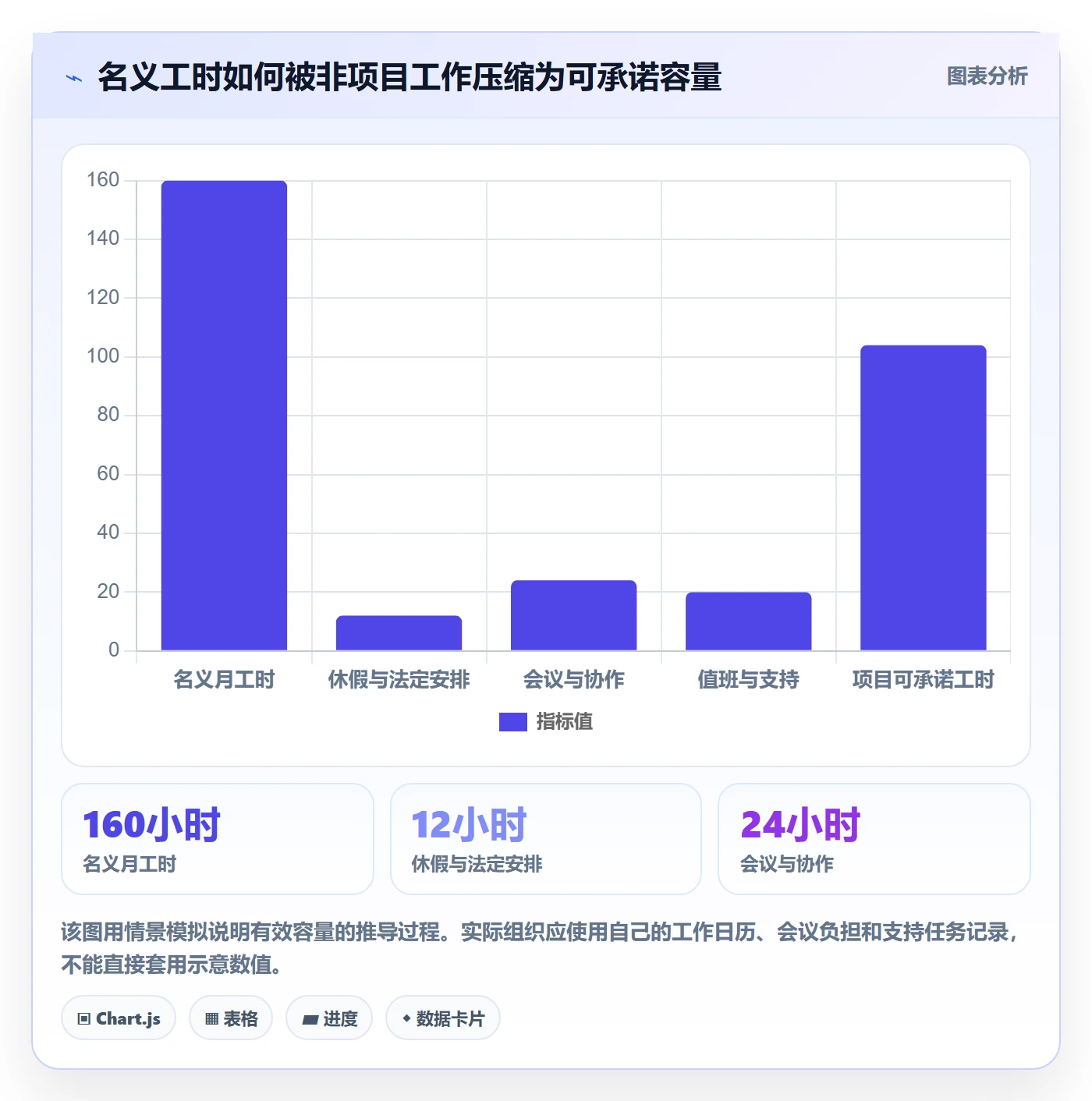Click the y-axis value 60
Image resolution: width=1092 pixels, height=1101 pixels.
pyautogui.click(x=108, y=474)
